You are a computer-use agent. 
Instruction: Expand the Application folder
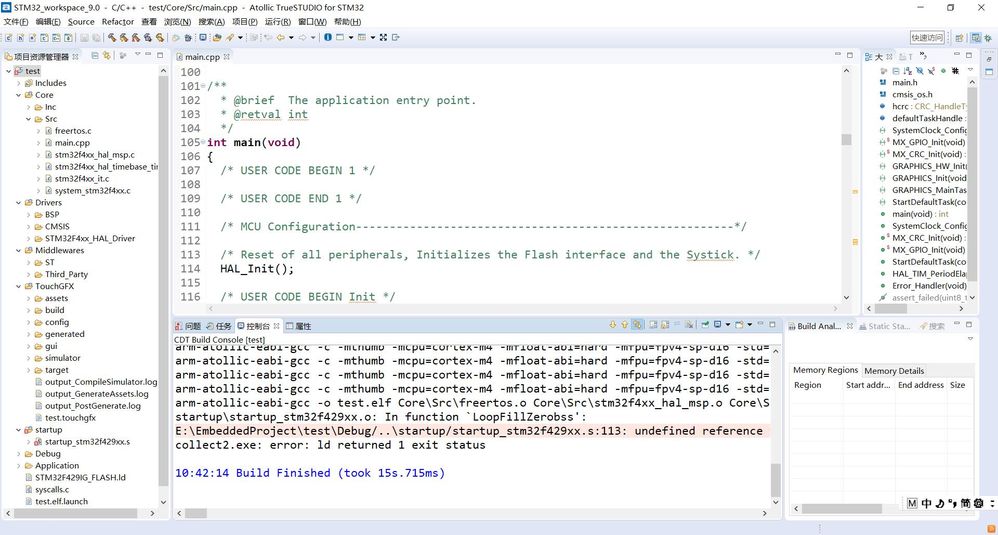click(x=18, y=466)
